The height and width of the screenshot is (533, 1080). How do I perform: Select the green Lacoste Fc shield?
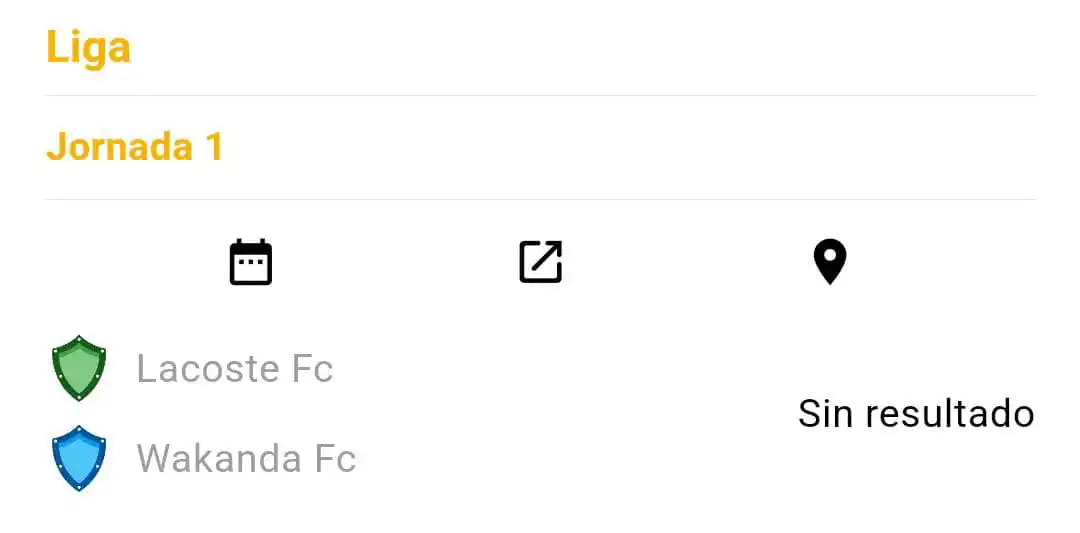click(79, 368)
